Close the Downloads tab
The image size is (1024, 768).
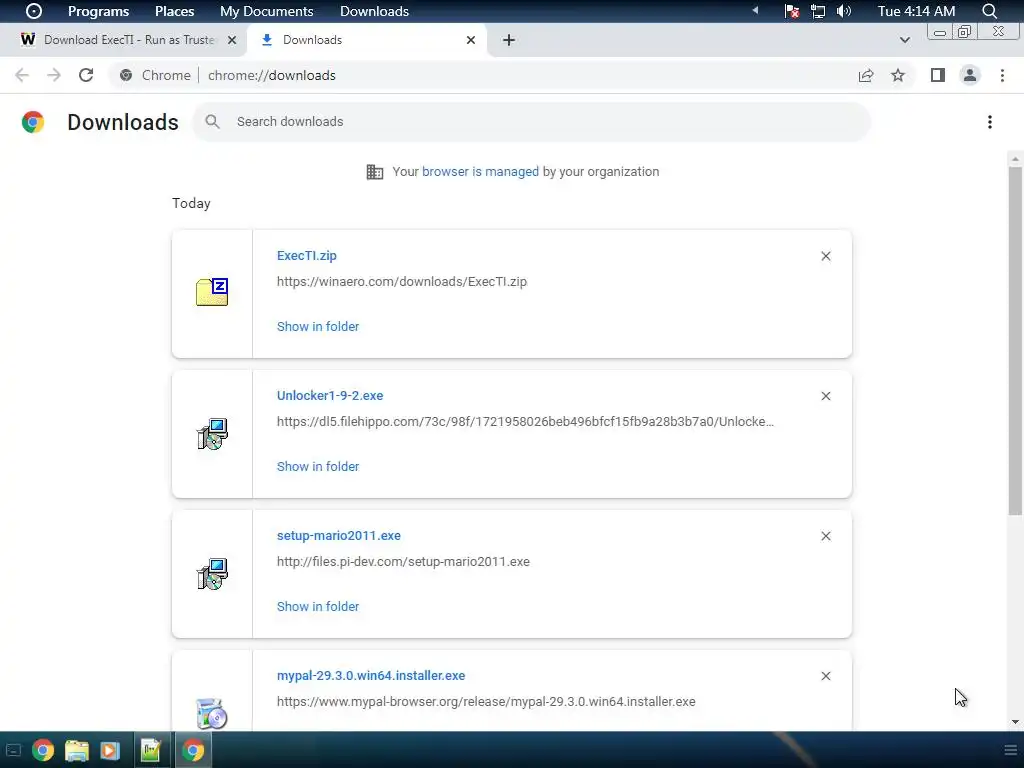pyautogui.click(x=471, y=40)
